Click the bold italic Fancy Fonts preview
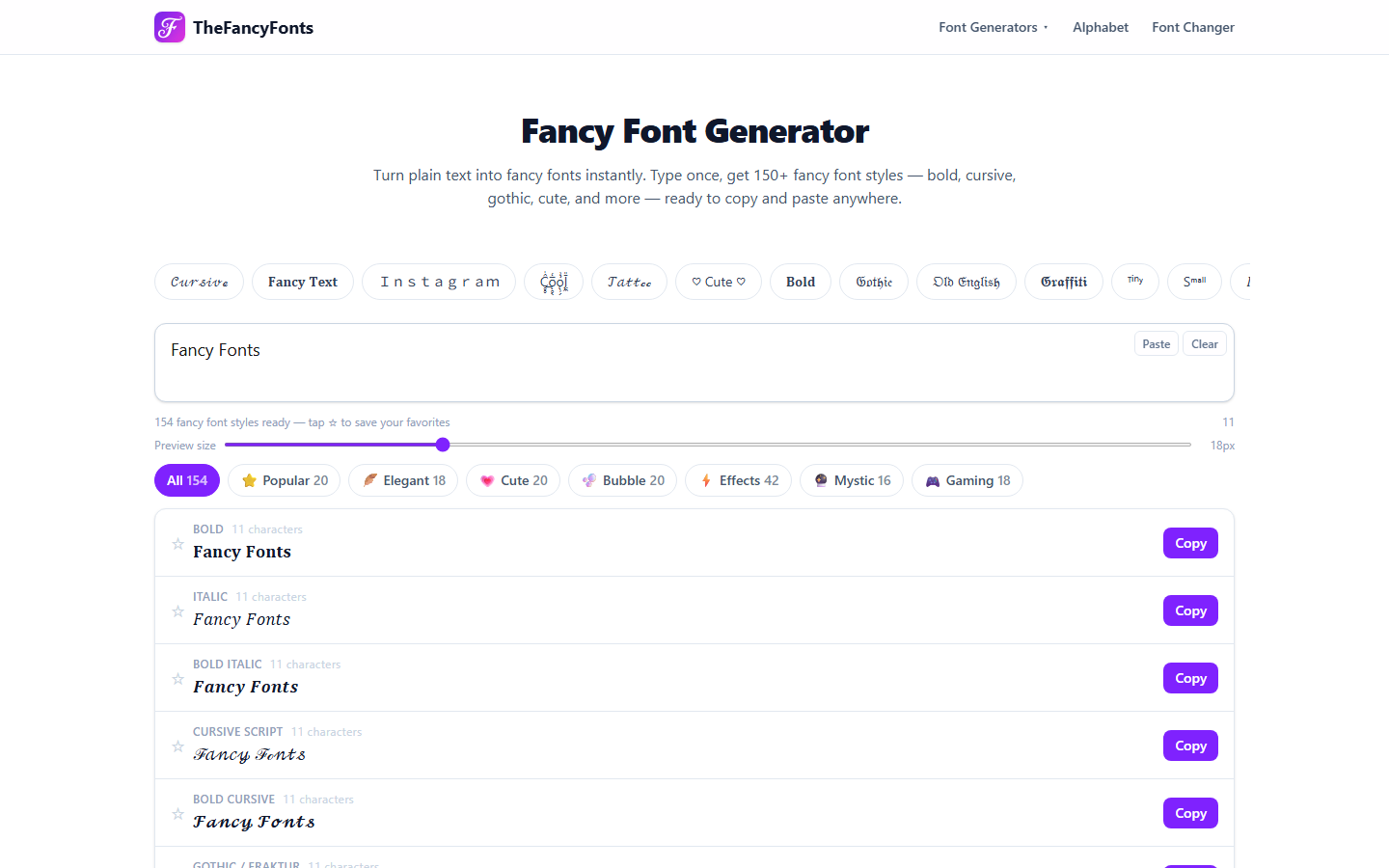 (x=245, y=687)
